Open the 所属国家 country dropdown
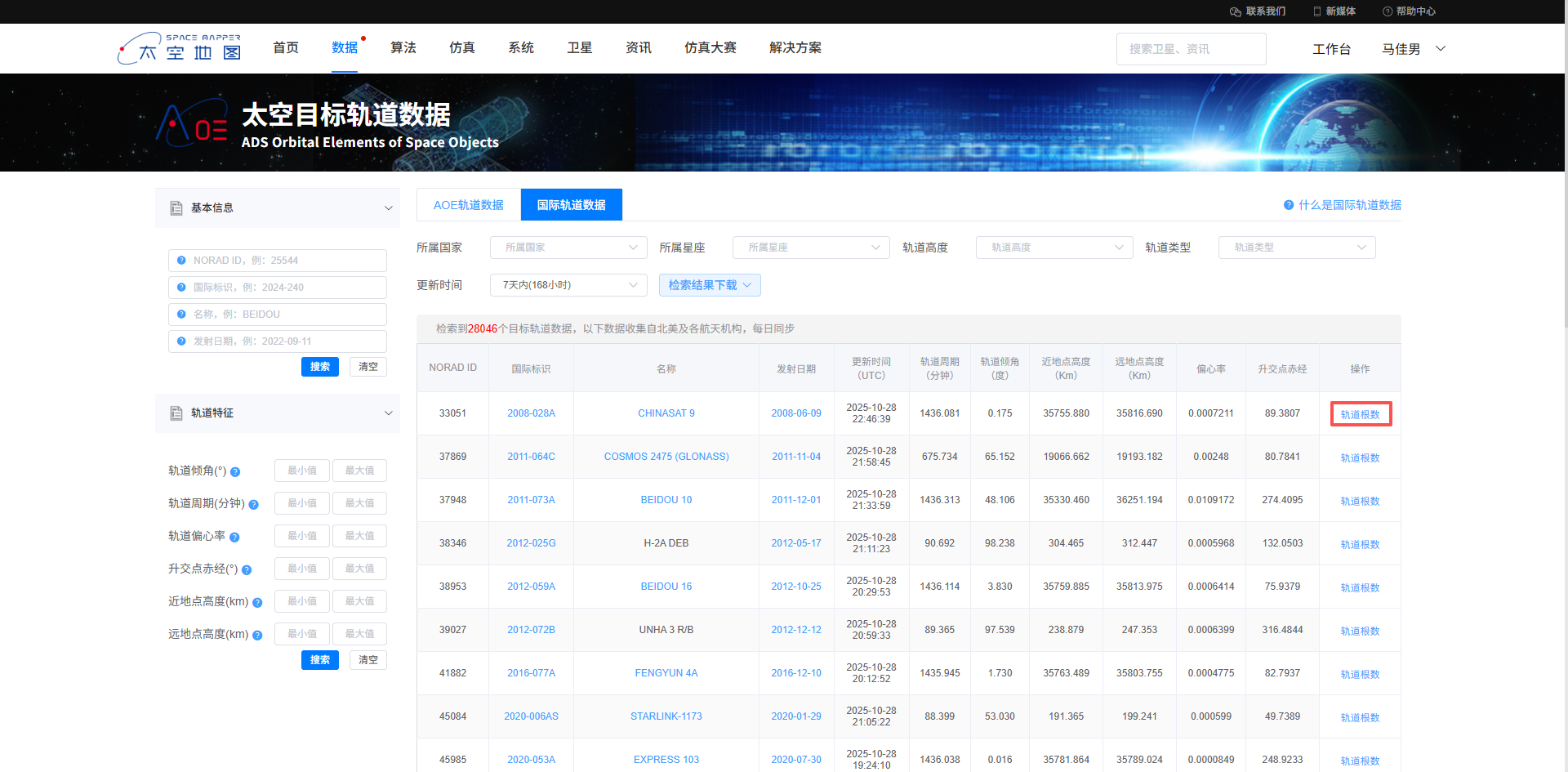The image size is (1568, 772). [568, 247]
